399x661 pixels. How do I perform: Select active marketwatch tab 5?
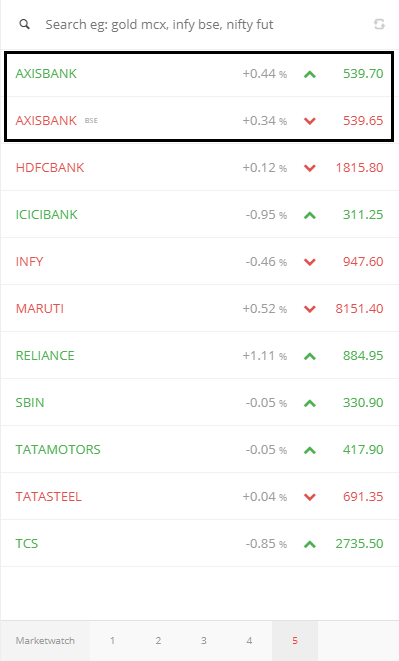295,641
